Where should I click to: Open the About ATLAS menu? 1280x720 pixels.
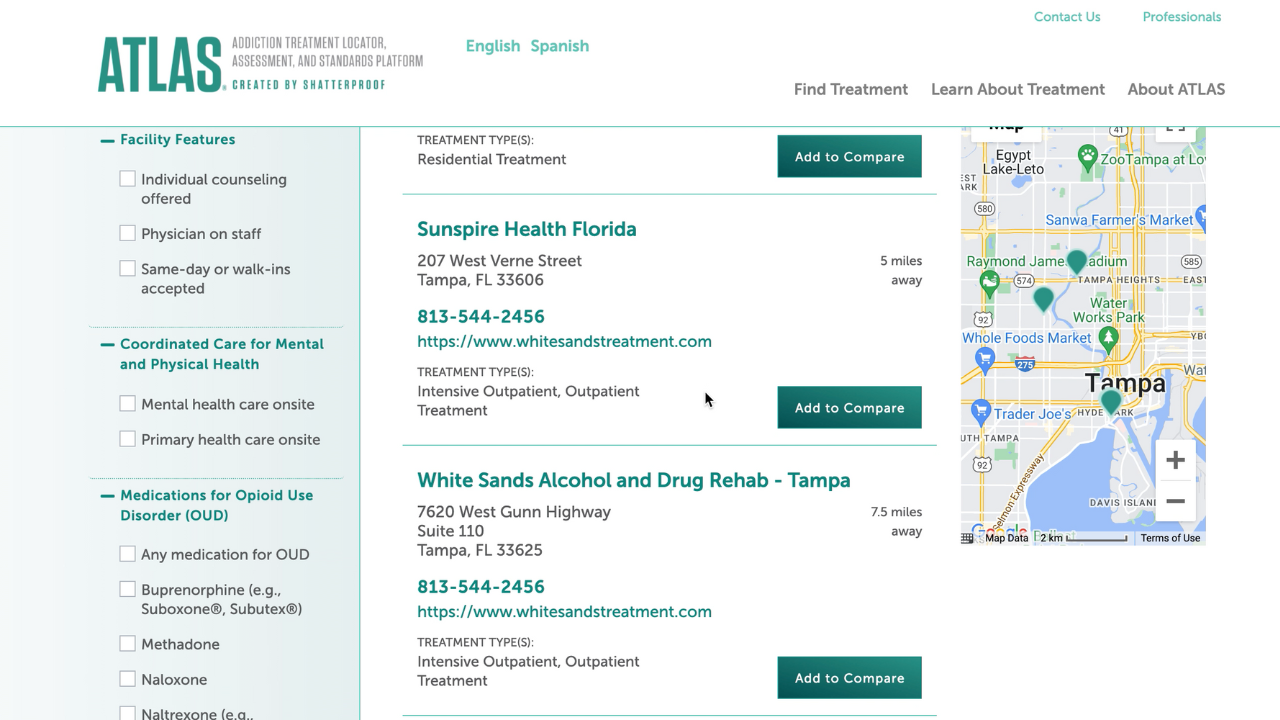tap(1176, 89)
